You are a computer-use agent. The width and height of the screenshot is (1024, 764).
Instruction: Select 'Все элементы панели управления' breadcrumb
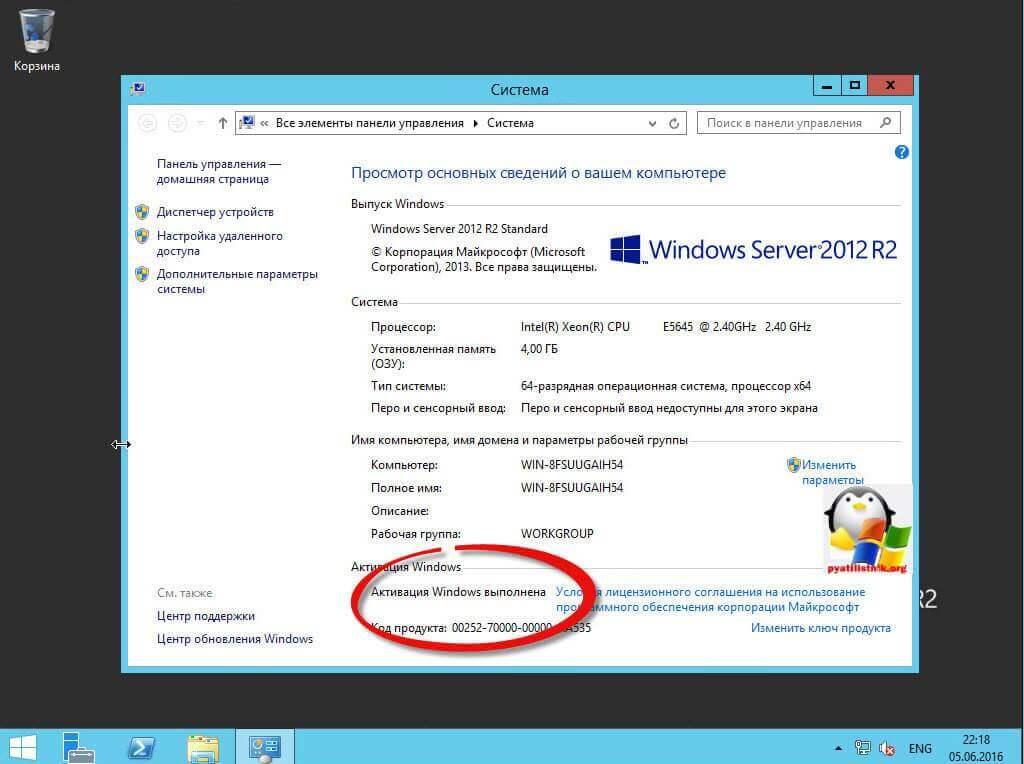tap(370, 123)
